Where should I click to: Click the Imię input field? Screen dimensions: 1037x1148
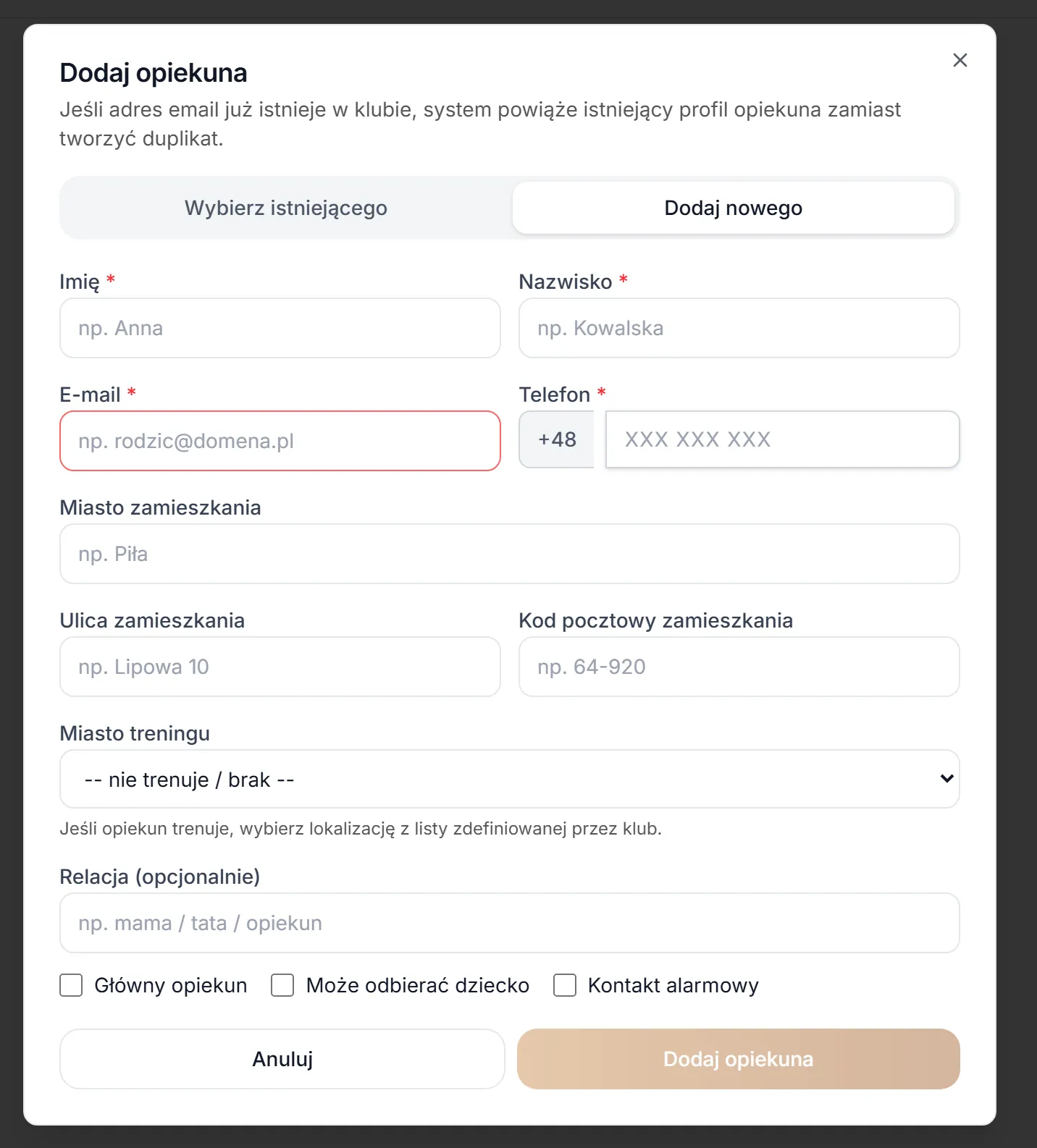pos(280,328)
